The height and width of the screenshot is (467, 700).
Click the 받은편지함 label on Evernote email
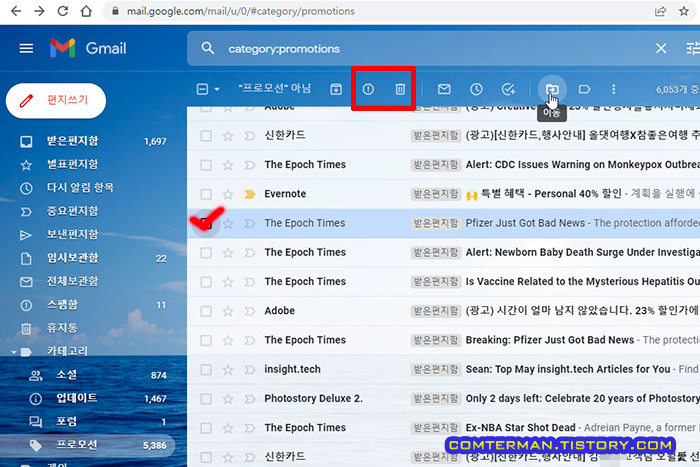[436, 194]
